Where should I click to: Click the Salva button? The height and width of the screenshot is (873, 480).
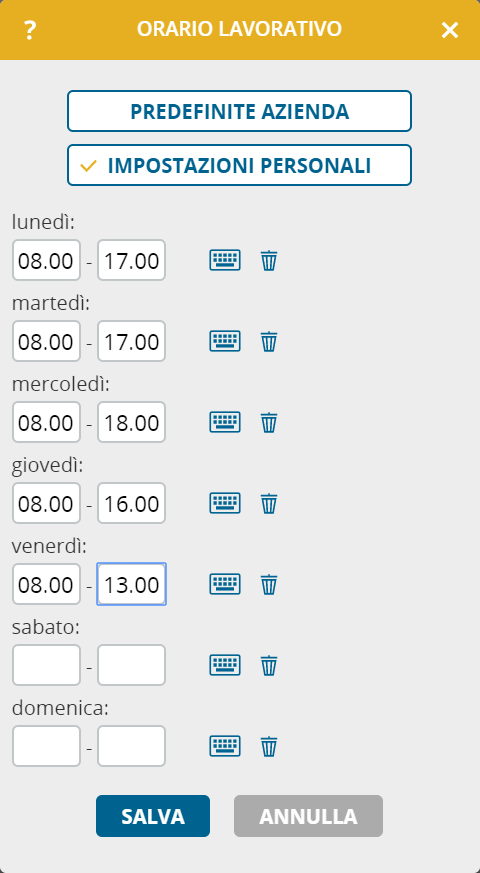point(153,816)
